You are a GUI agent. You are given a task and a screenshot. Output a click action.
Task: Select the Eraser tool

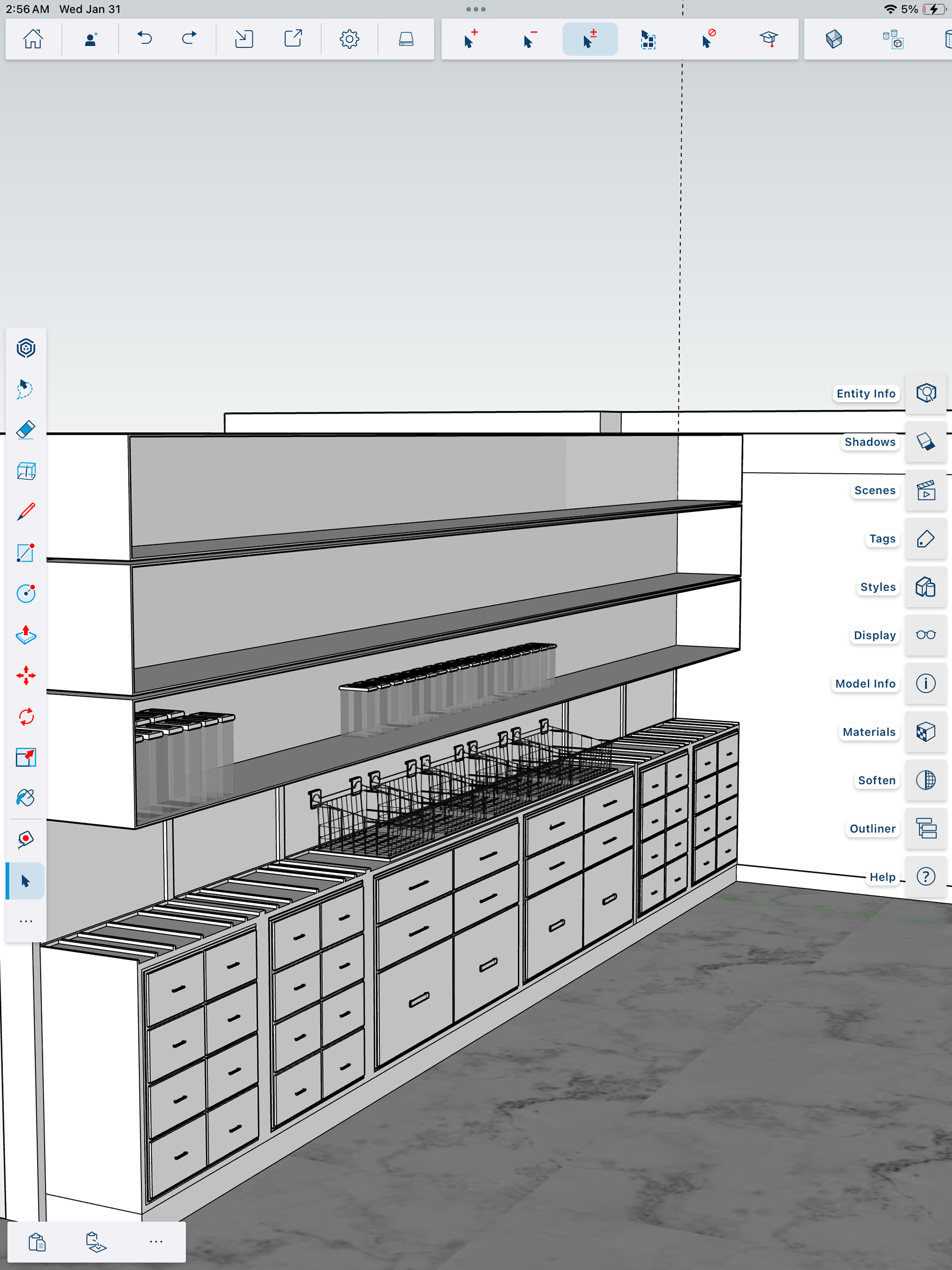point(26,430)
